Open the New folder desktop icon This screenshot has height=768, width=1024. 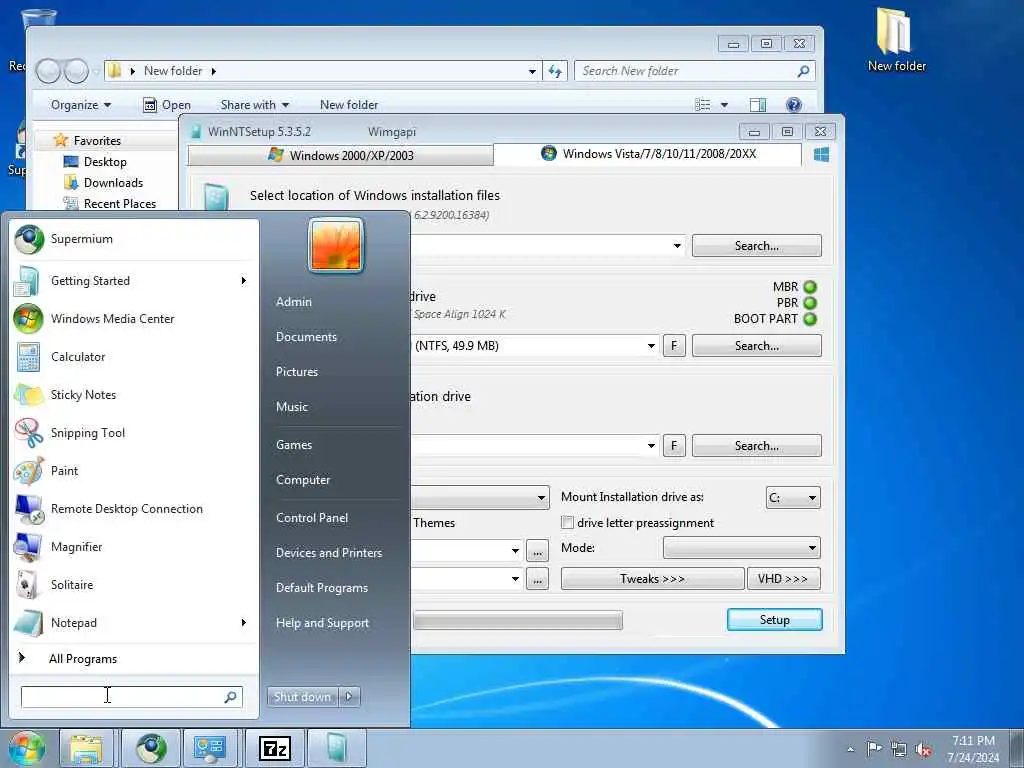(x=896, y=39)
